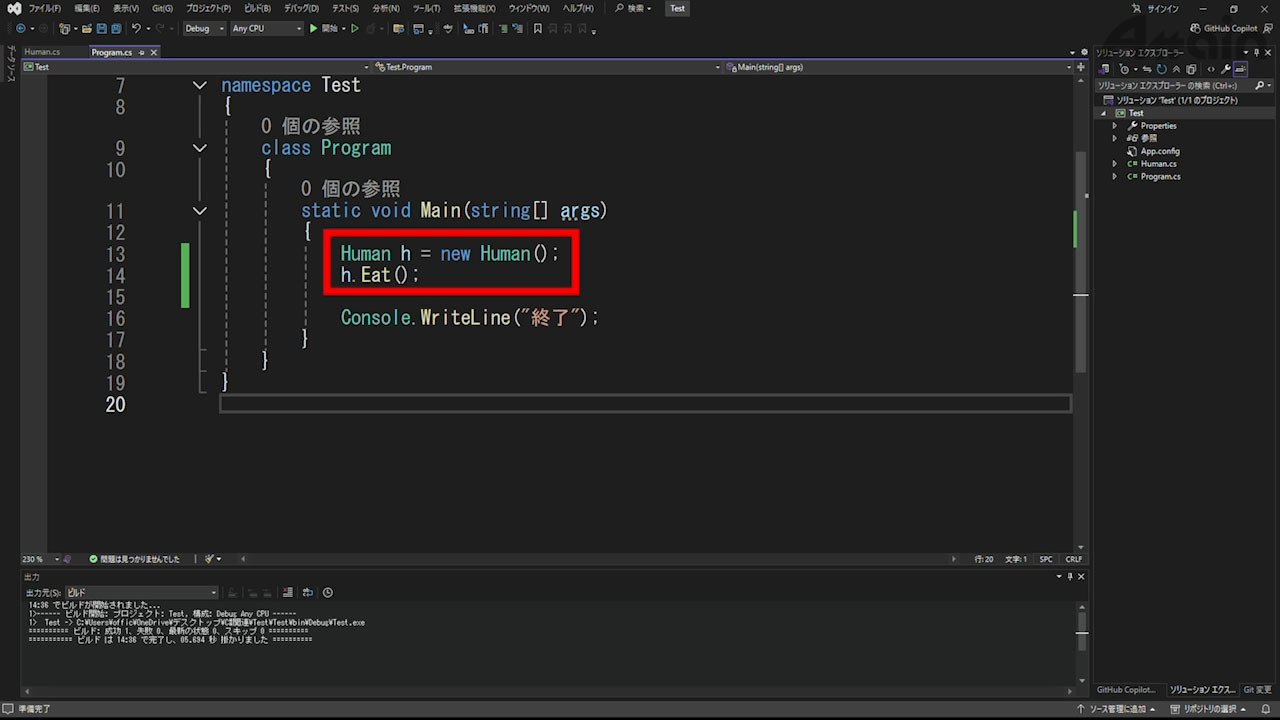Collapse the Test project node

pyautogui.click(x=1104, y=113)
